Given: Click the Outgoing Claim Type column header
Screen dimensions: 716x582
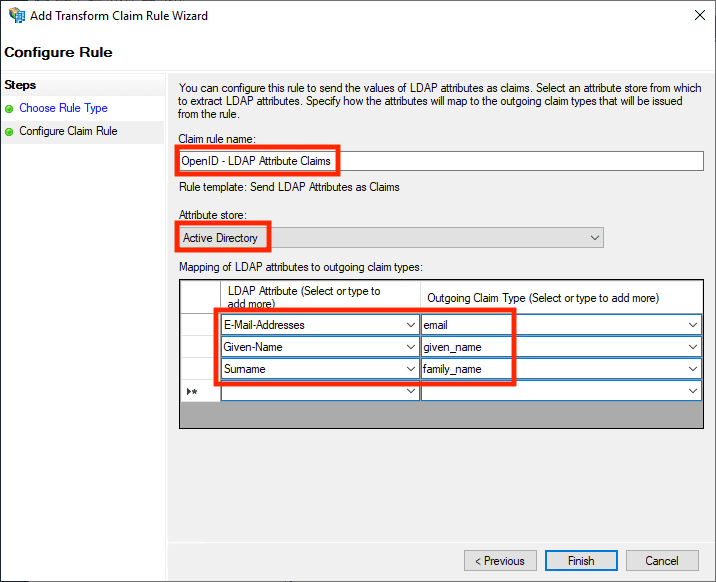Looking at the screenshot, I should [561, 297].
